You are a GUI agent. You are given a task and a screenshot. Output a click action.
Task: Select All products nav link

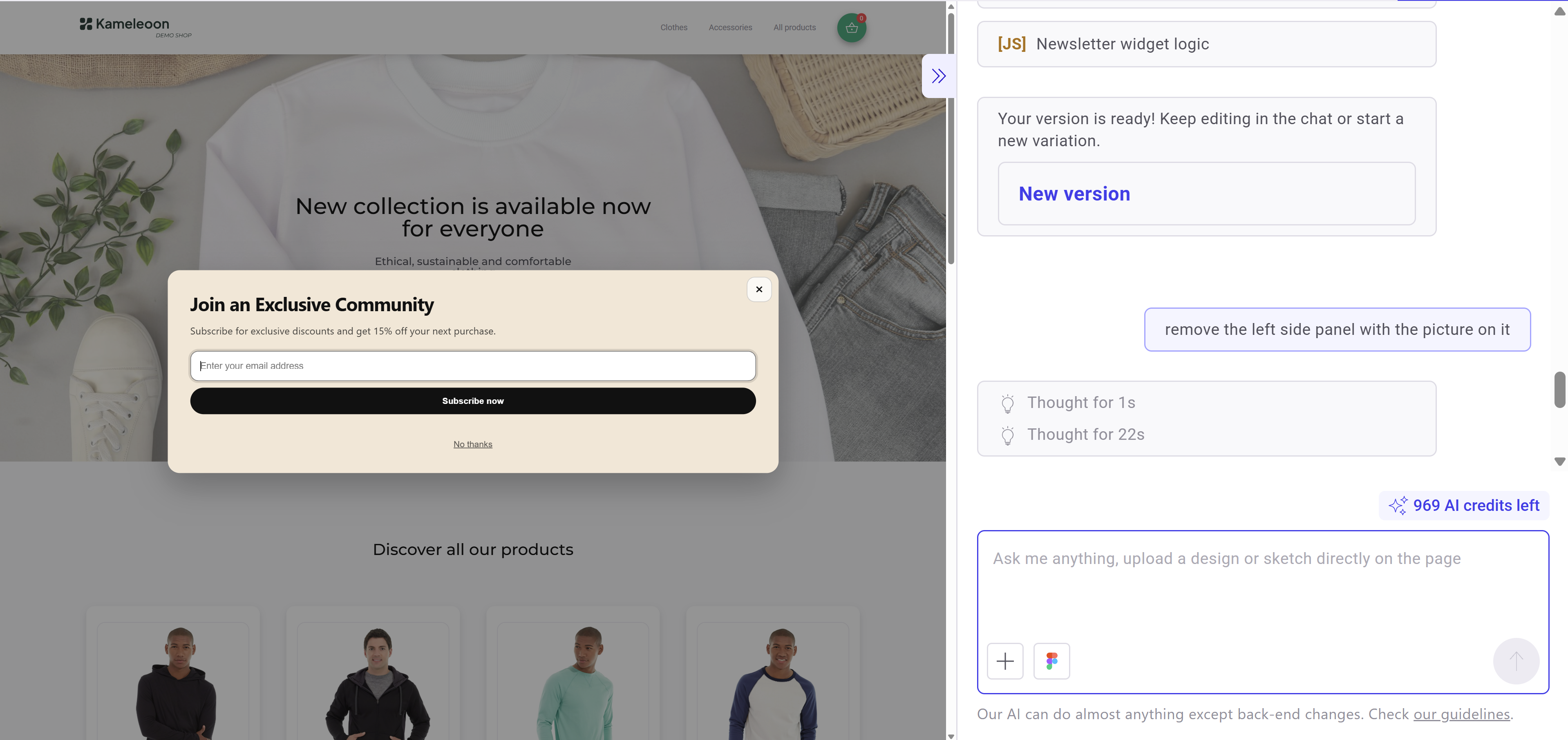[794, 27]
